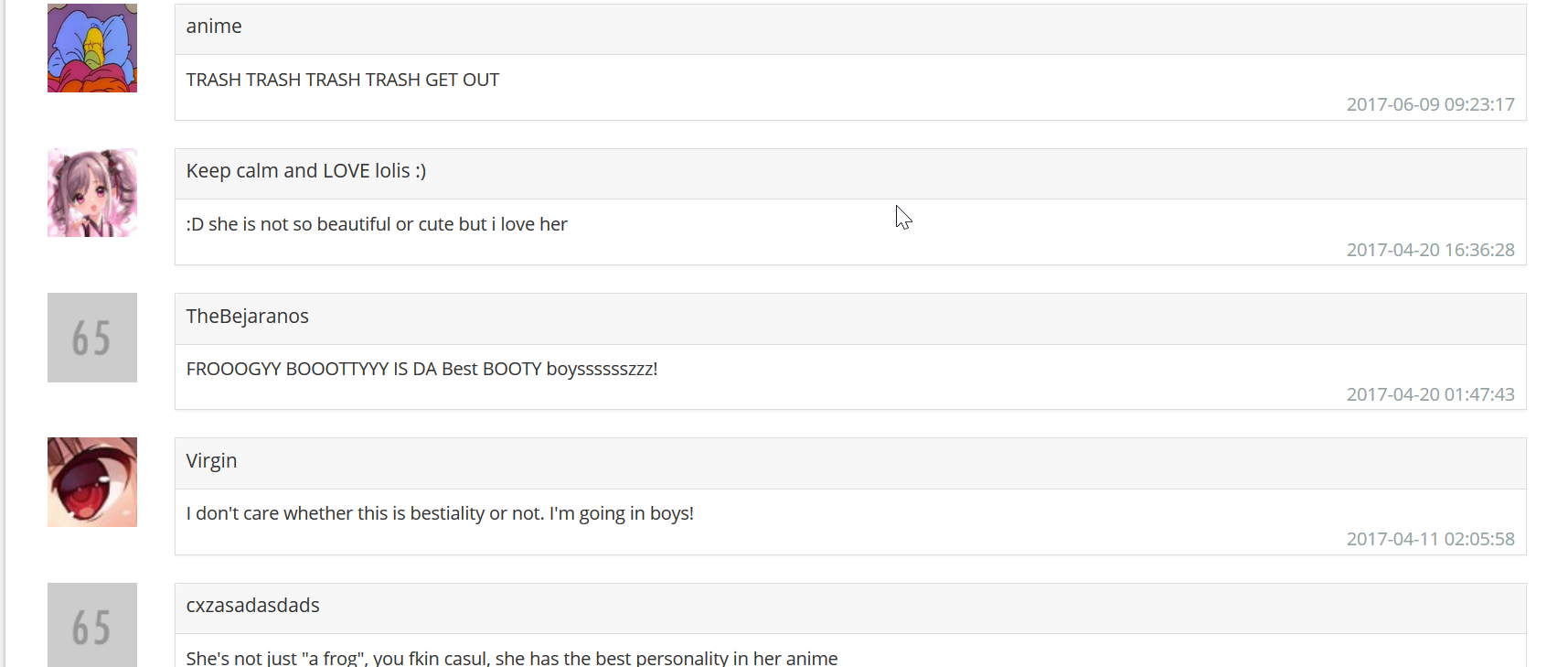
Task: Open the cxzasadasdads username
Action: (x=253, y=606)
